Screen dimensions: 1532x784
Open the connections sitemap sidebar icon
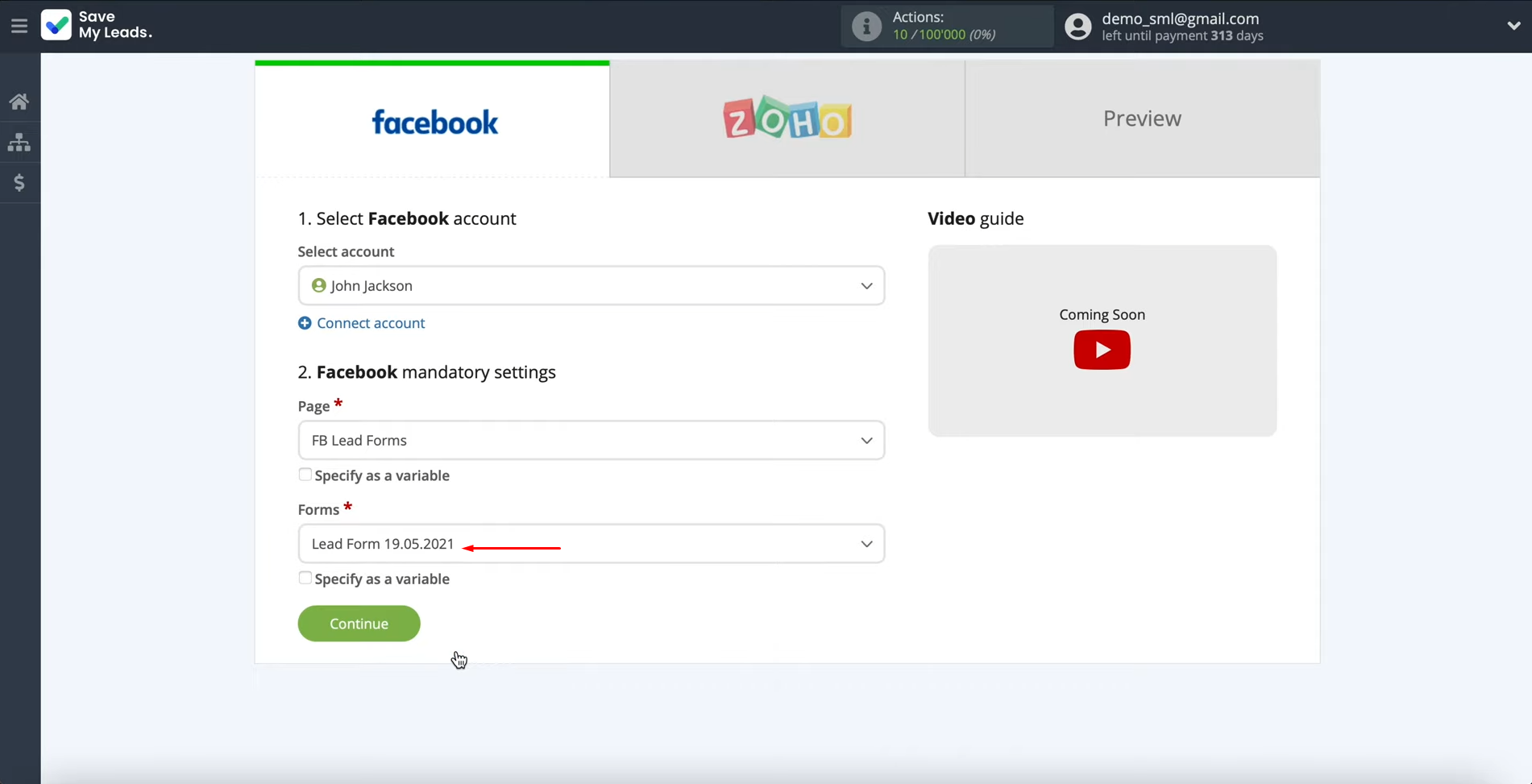[19, 143]
